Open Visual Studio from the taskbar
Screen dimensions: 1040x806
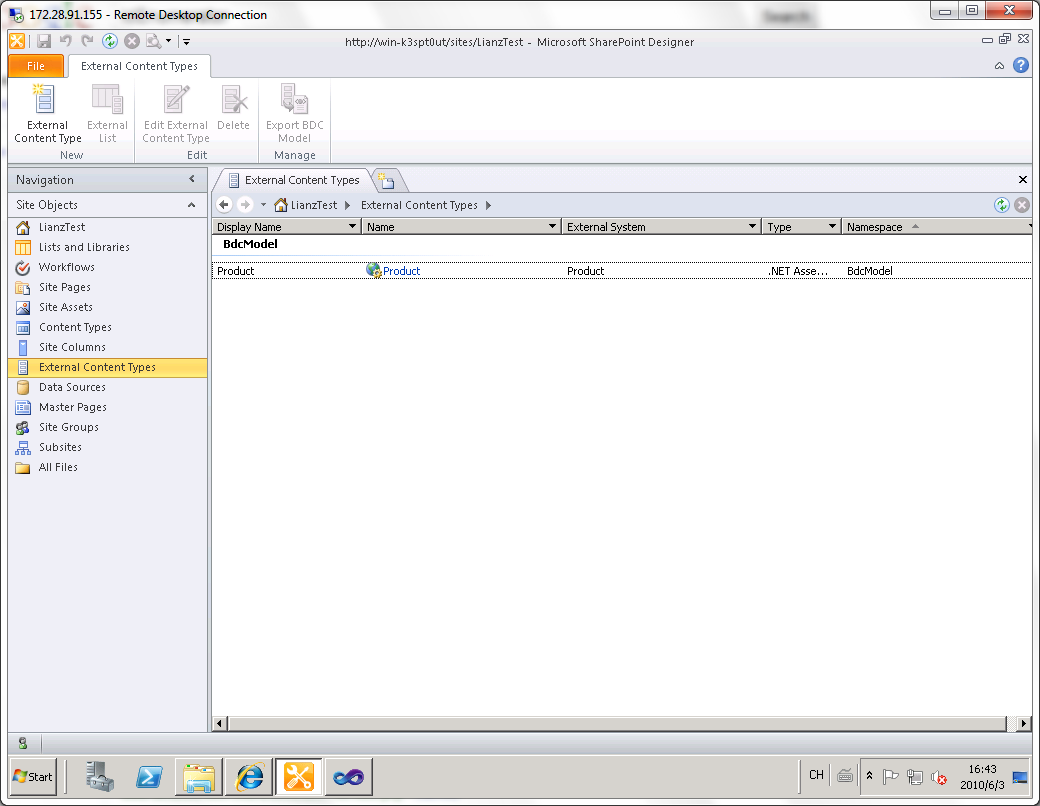point(348,776)
